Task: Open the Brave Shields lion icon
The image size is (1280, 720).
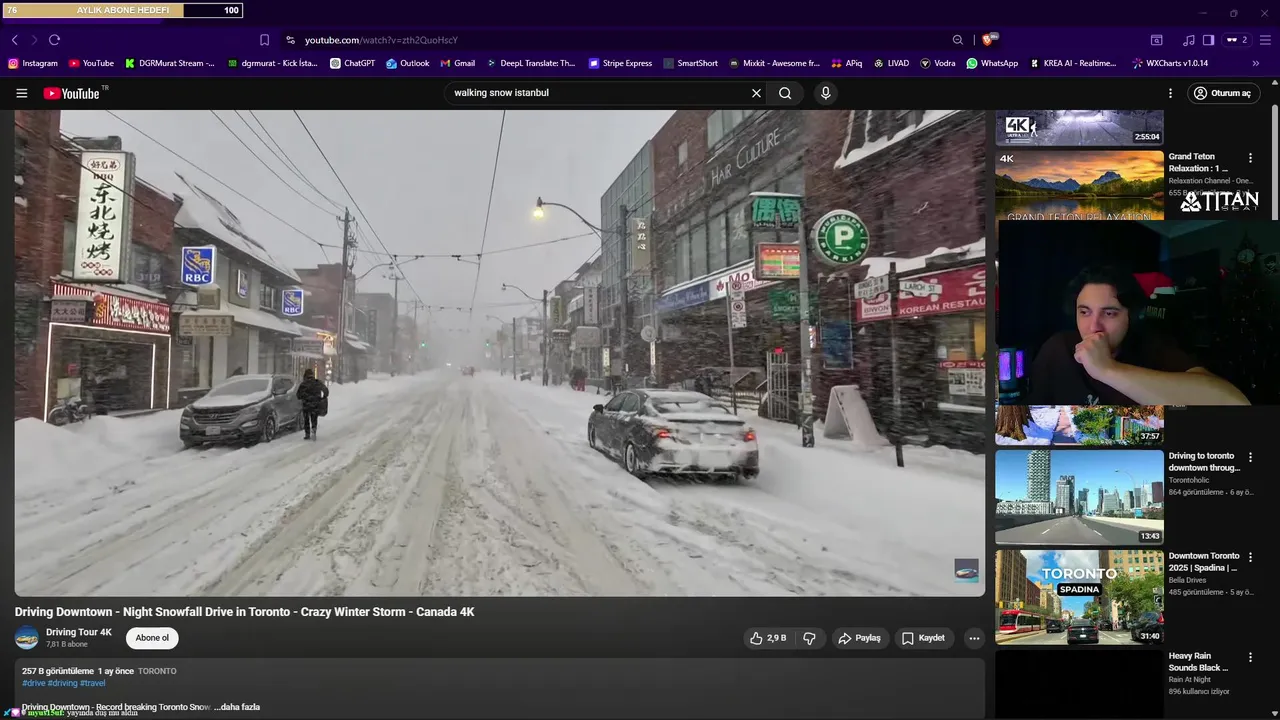Action: (x=988, y=40)
